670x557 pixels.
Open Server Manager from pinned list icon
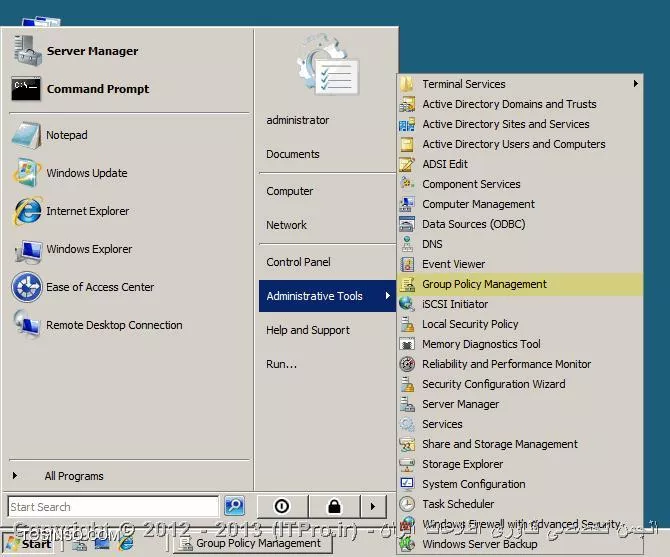[x=26, y=51]
